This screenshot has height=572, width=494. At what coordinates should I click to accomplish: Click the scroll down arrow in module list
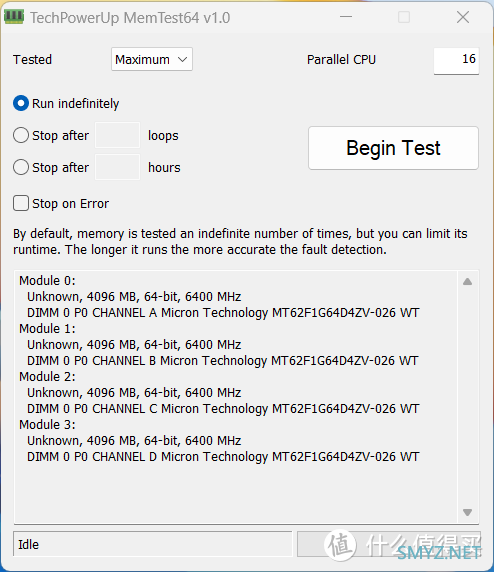467,512
